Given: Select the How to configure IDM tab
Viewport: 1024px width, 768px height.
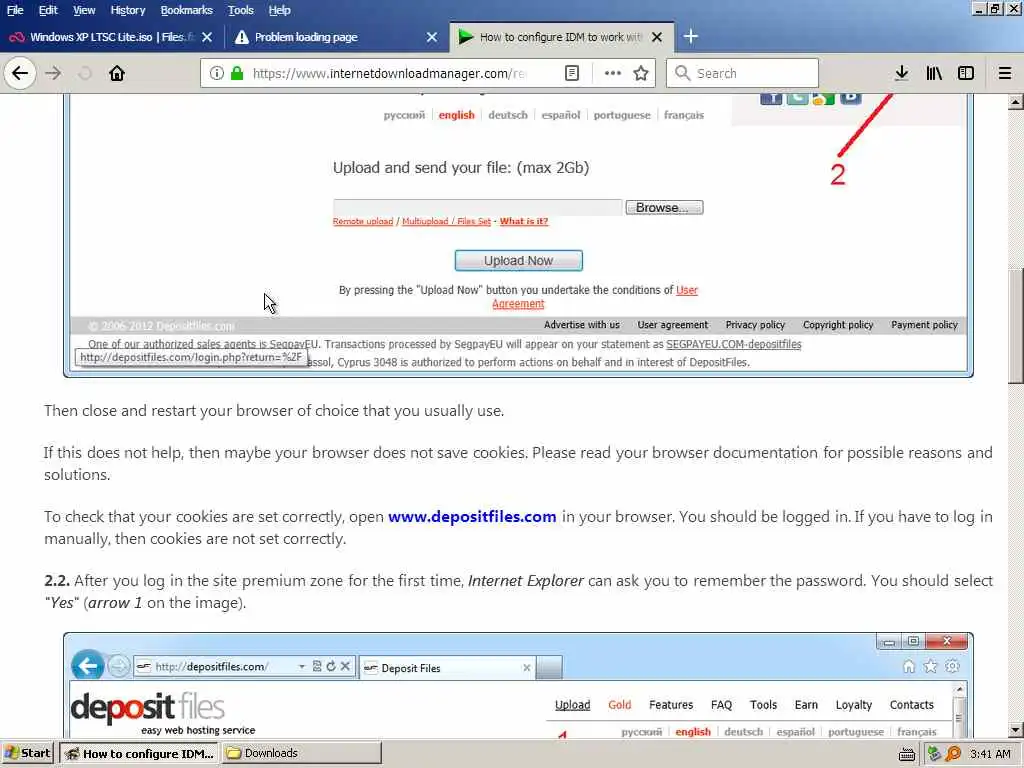Looking at the screenshot, I should pyautogui.click(x=562, y=37).
